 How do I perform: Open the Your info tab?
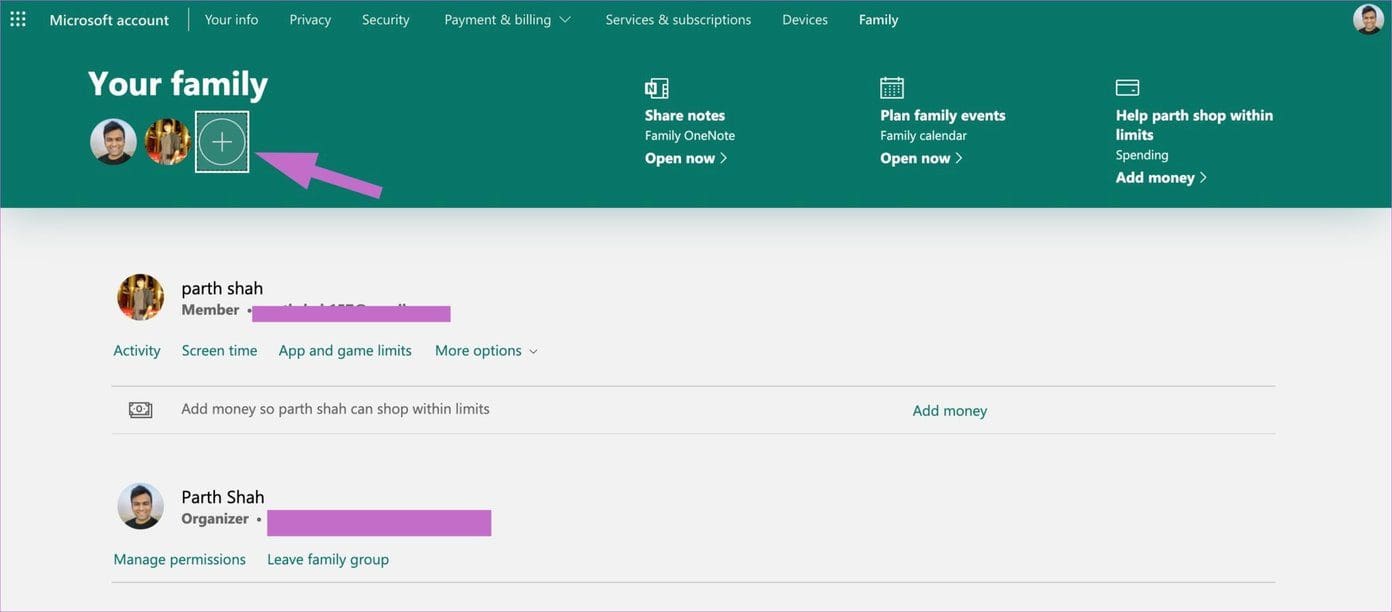click(x=231, y=20)
